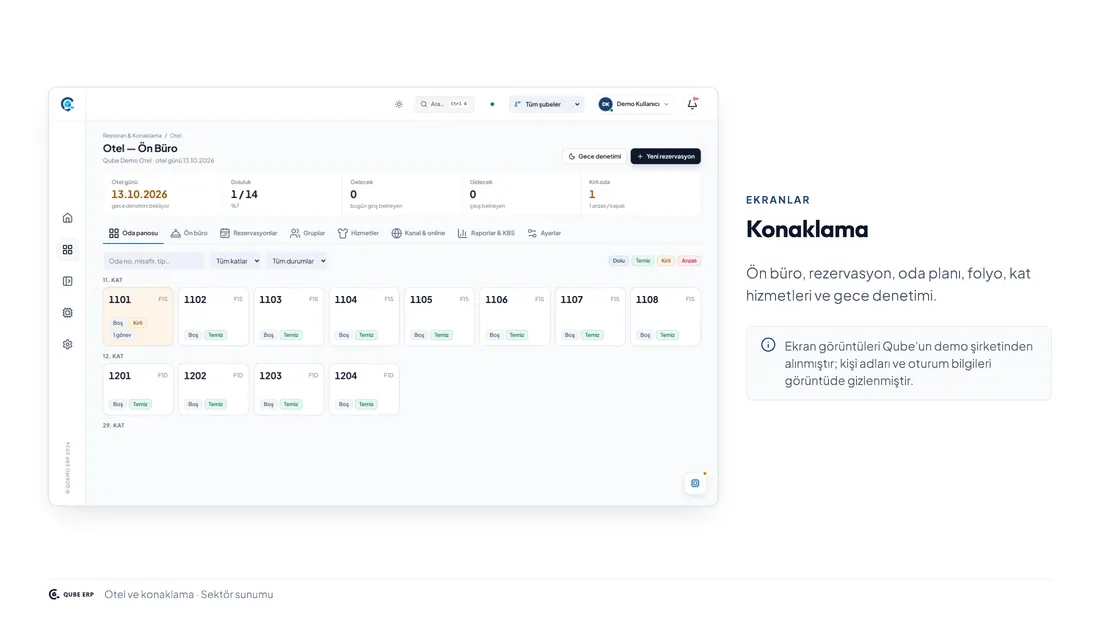Open the notifications bell

(x=692, y=104)
